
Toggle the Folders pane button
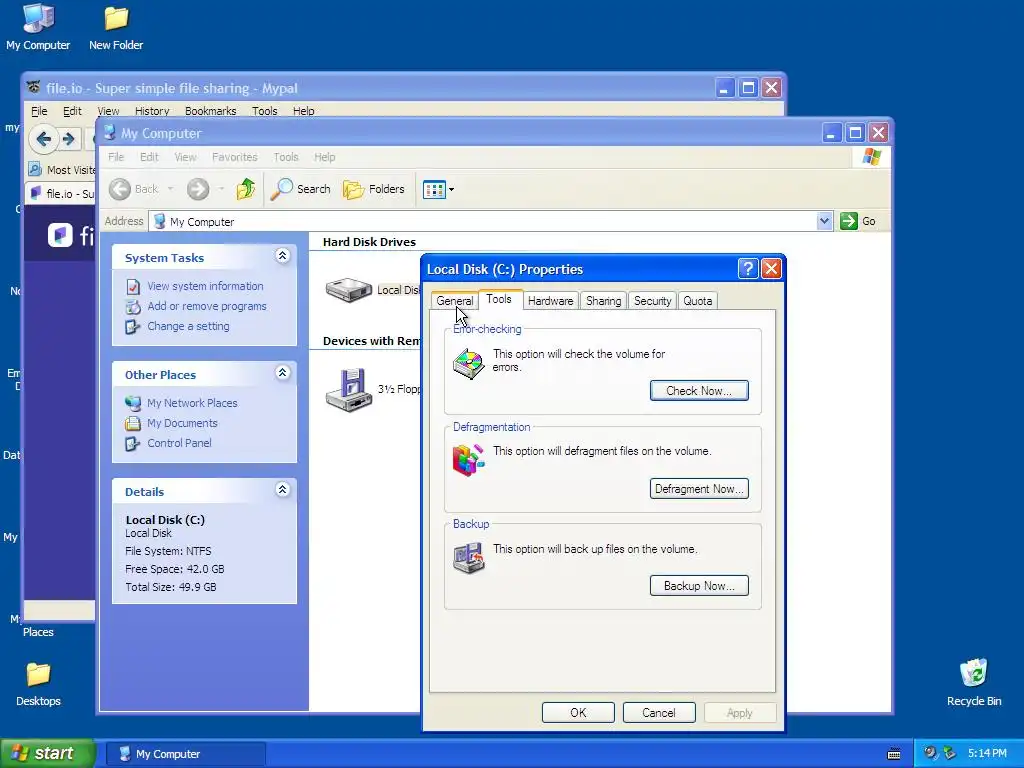click(x=374, y=189)
